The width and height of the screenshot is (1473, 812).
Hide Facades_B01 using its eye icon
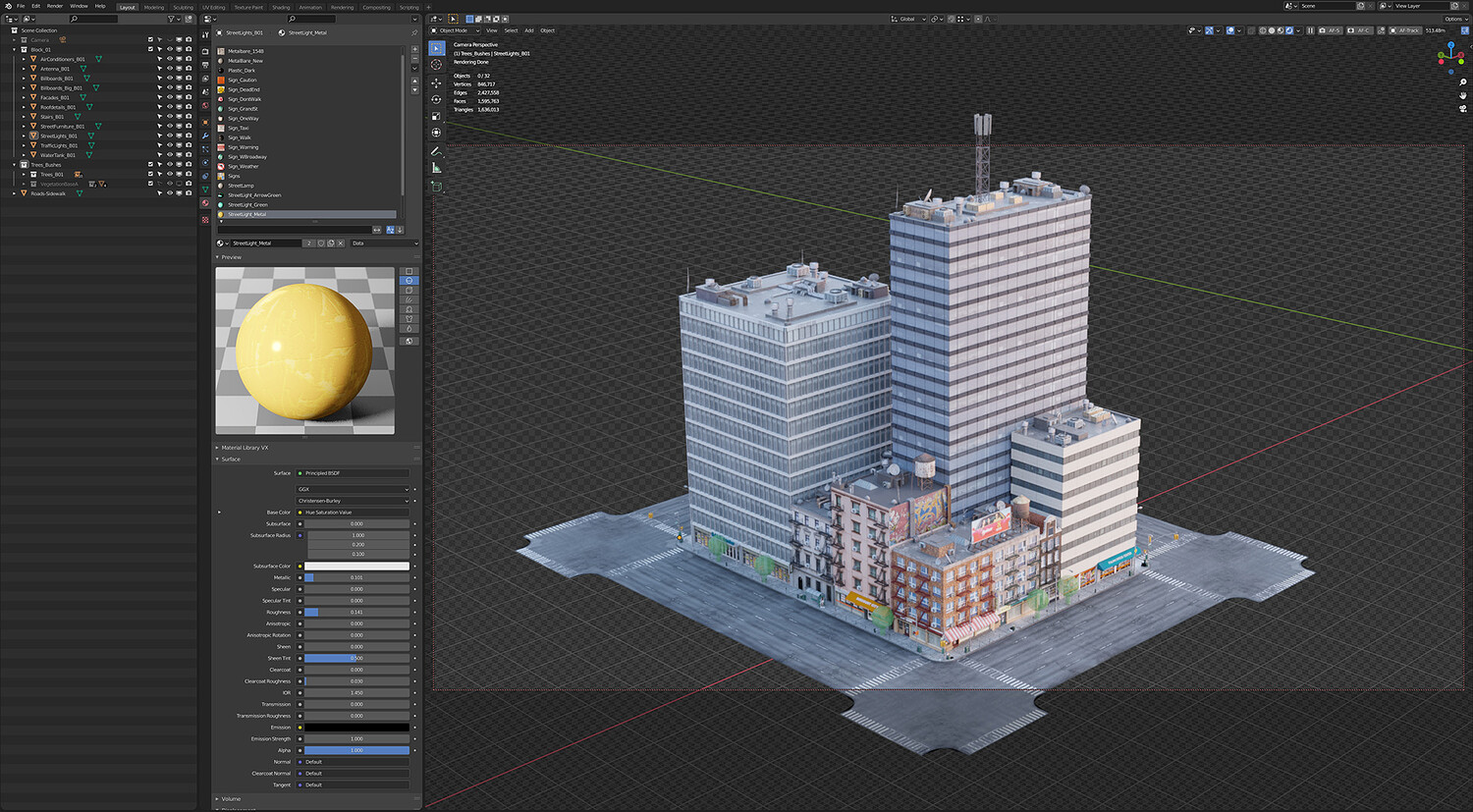tap(169, 97)
